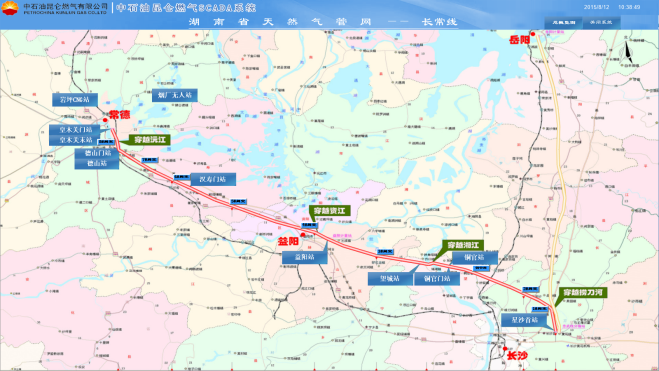The height and width of the screenshot is (371, 659).
Task: Select the 皇木关末站 station label
Action: pos(76,140)
